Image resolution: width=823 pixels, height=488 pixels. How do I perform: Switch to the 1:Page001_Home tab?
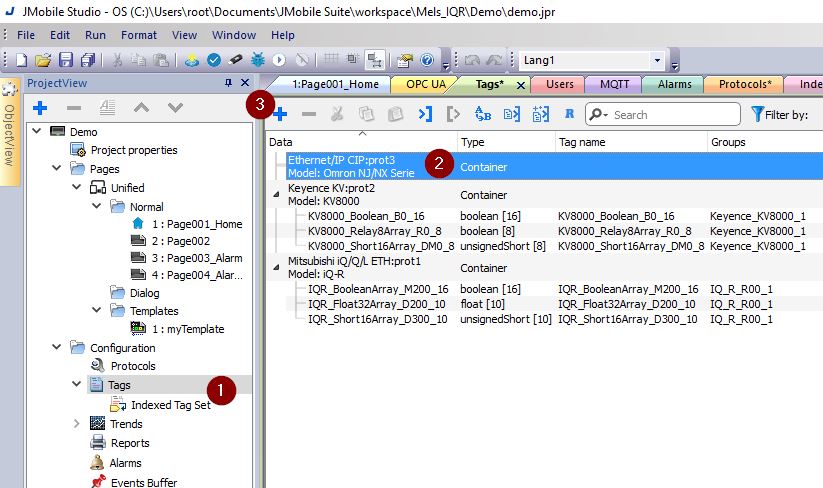pyautogui.click(x=335, y=84)
